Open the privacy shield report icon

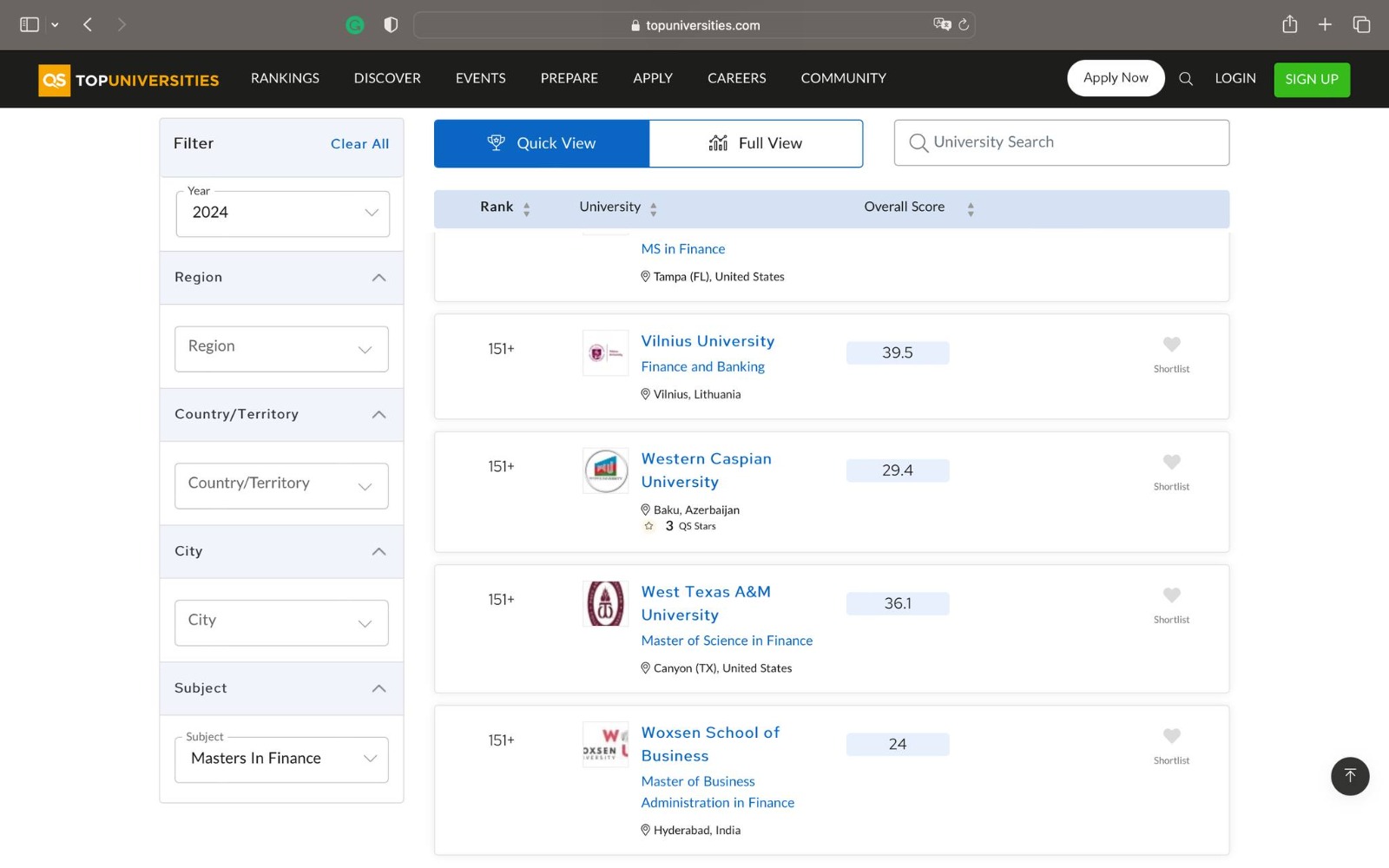391,25
